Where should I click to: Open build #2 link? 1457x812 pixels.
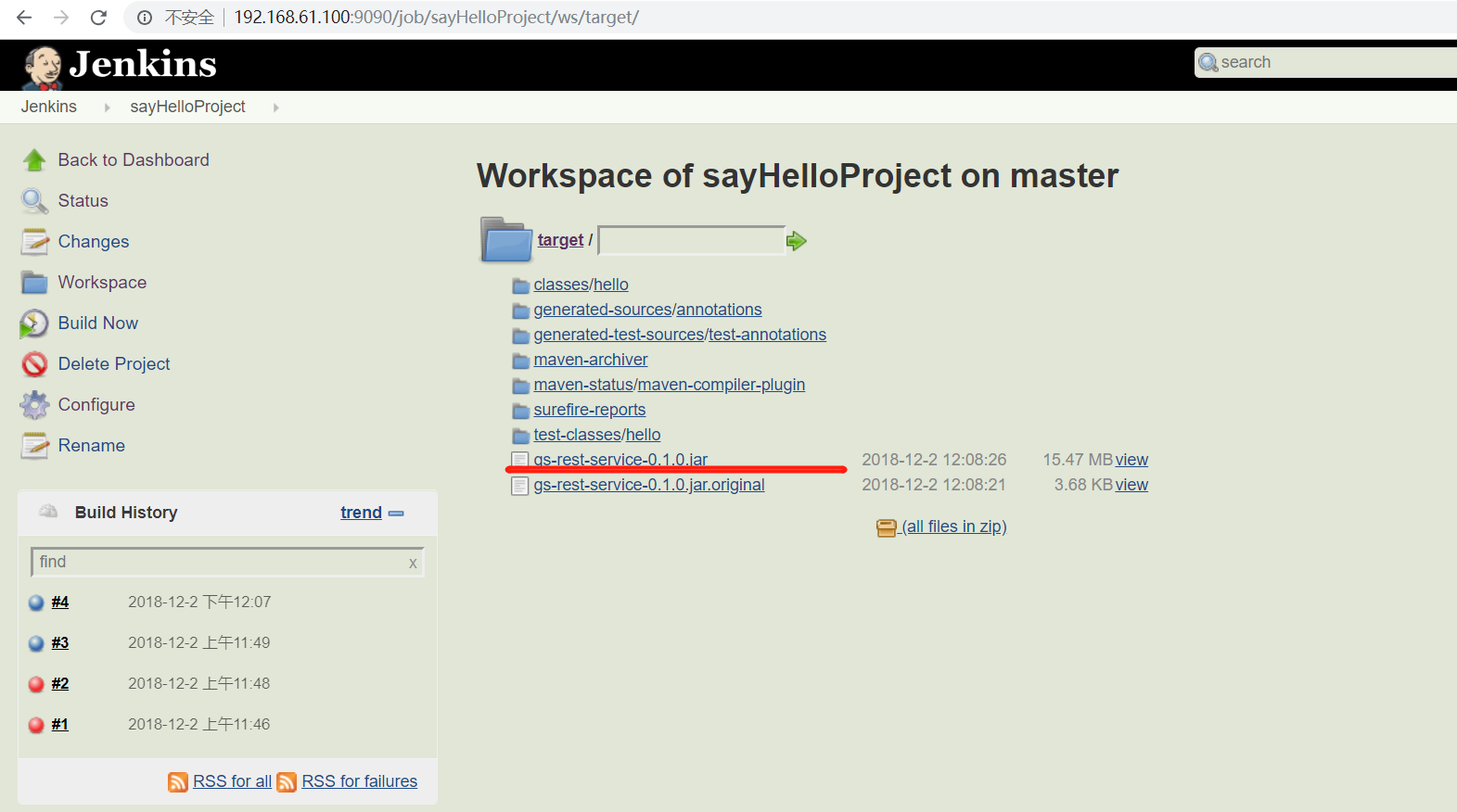(x=60, y=684)
